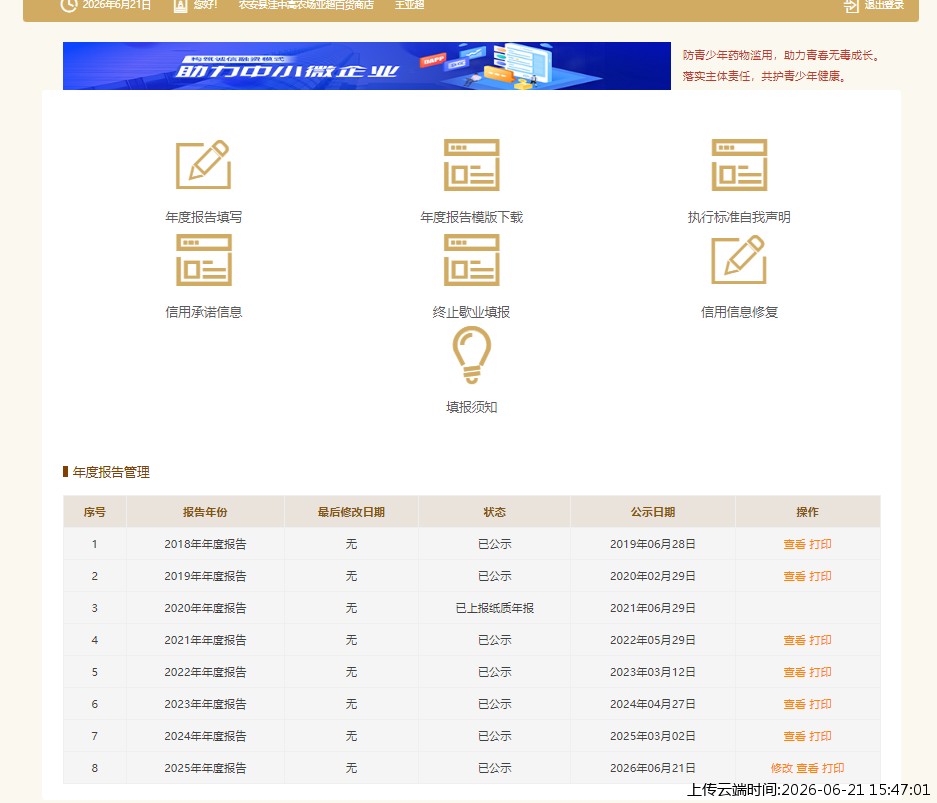Click the 公示日期 column header
The width and height of the screenshot is (937, 803).
point(653,511)
